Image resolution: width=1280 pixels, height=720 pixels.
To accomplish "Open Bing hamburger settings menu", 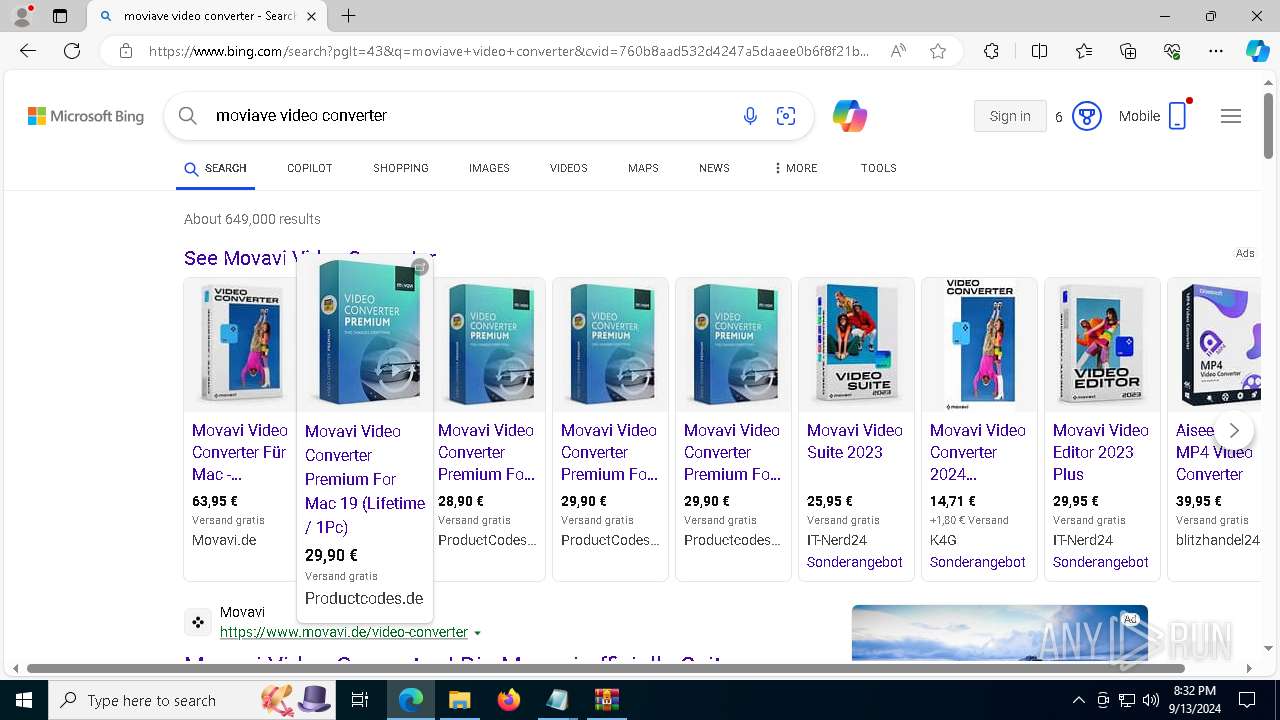I will 1231,116.
